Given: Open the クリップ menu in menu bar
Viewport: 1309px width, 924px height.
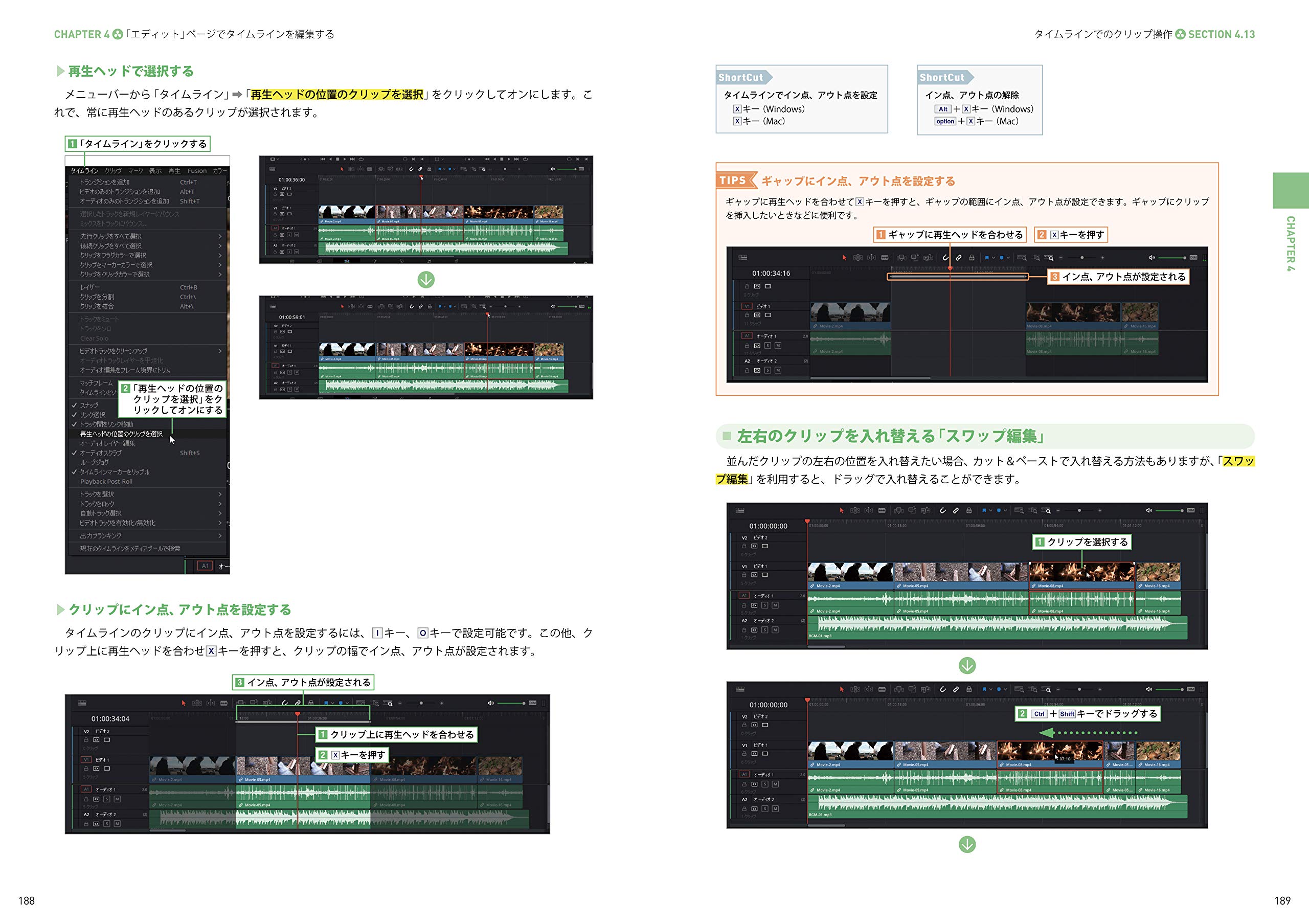Looking at the screenshot, I should pyautogui.click(x=113, y=170).
